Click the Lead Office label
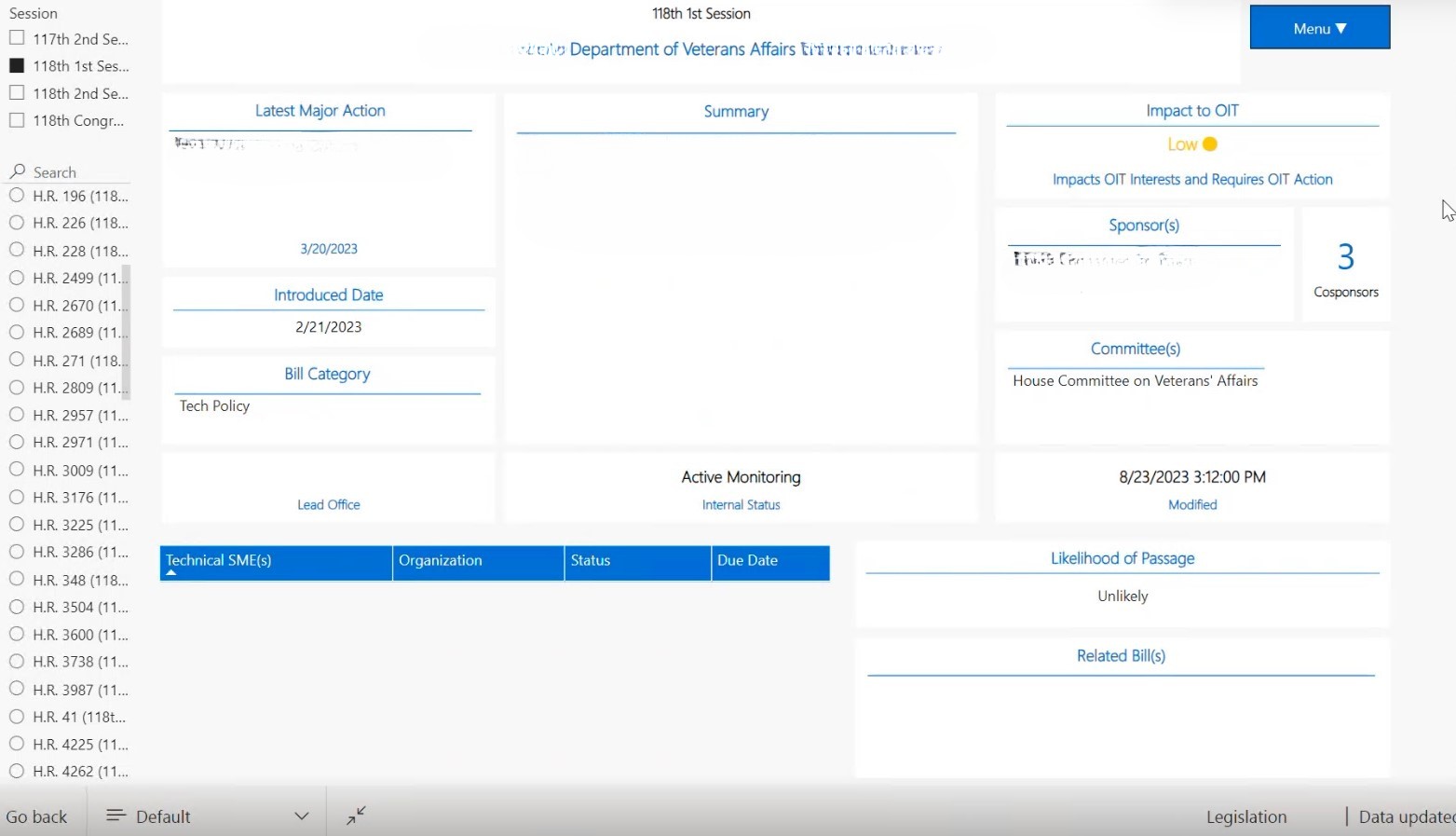1456x836 pixels. (328, 504)
